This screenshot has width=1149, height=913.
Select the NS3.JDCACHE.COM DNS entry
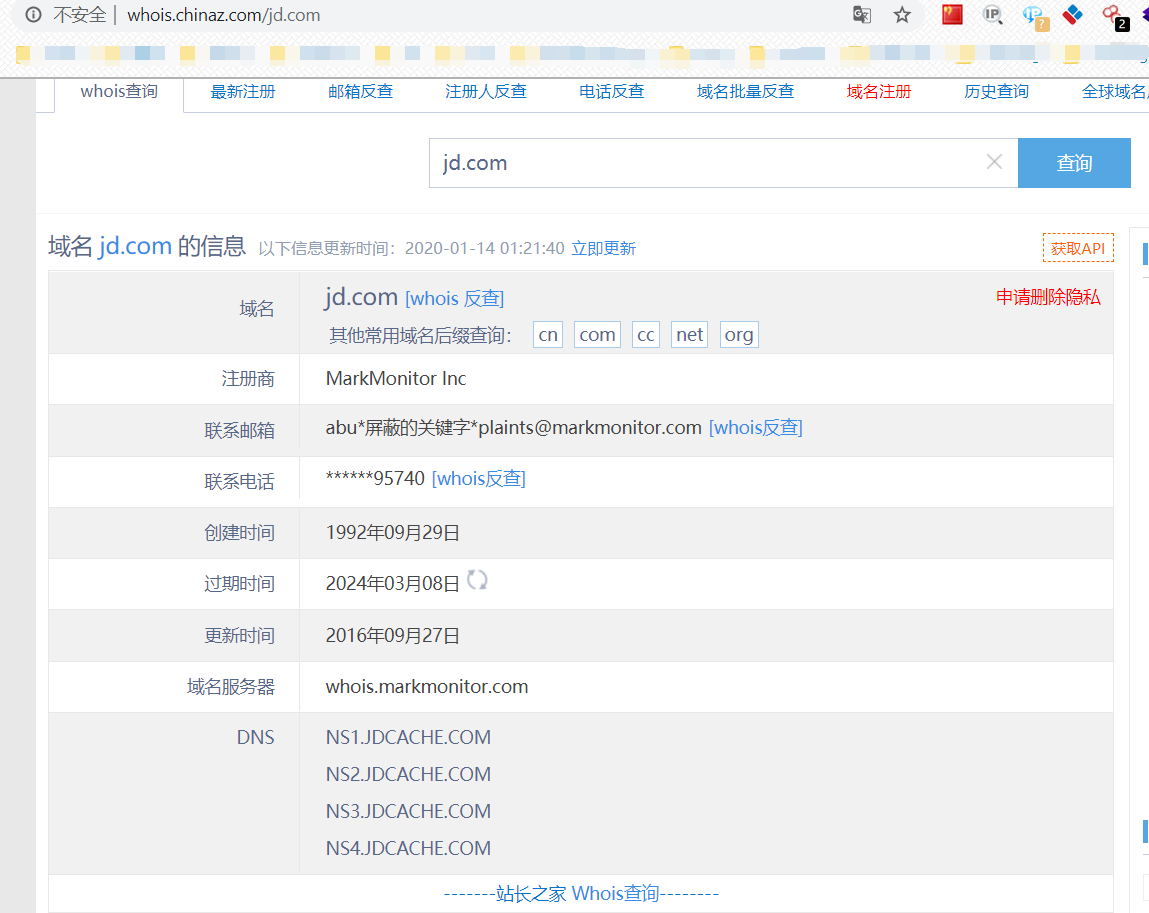point(408,811)
